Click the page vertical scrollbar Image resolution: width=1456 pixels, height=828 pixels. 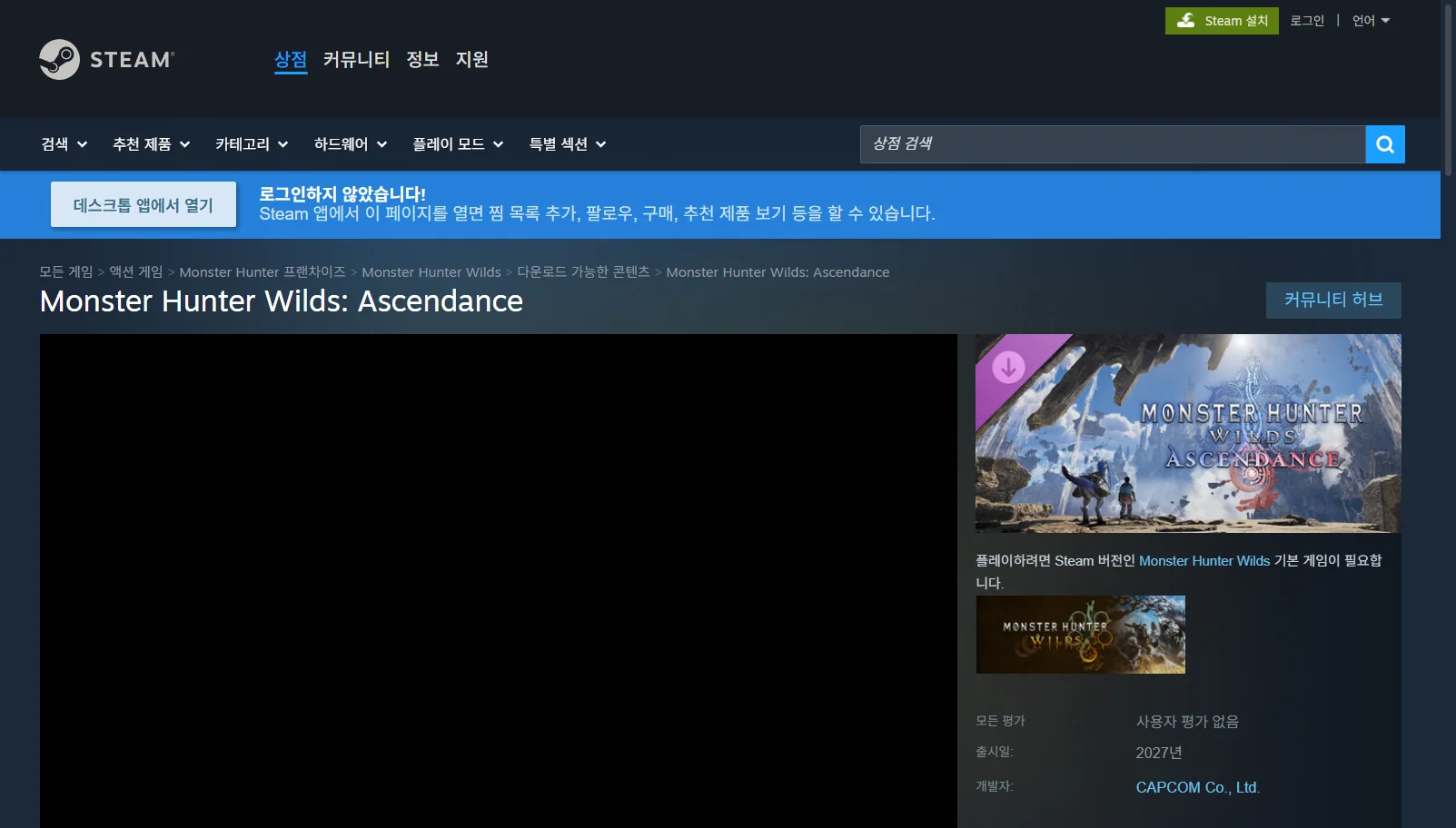[x=1448, y=91]
